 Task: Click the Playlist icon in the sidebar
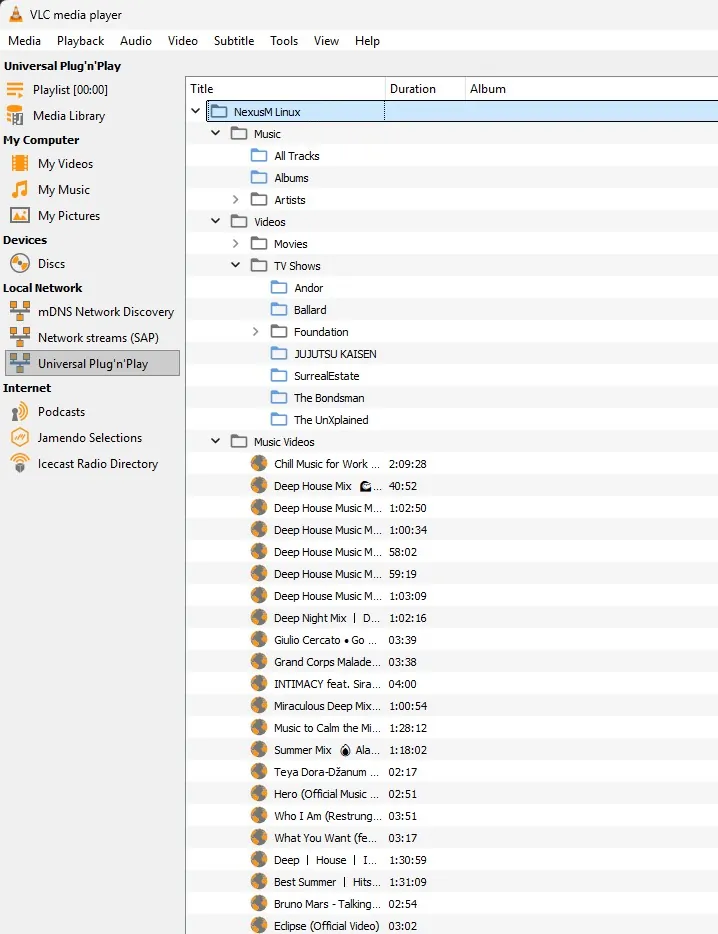tap(15, 90)
